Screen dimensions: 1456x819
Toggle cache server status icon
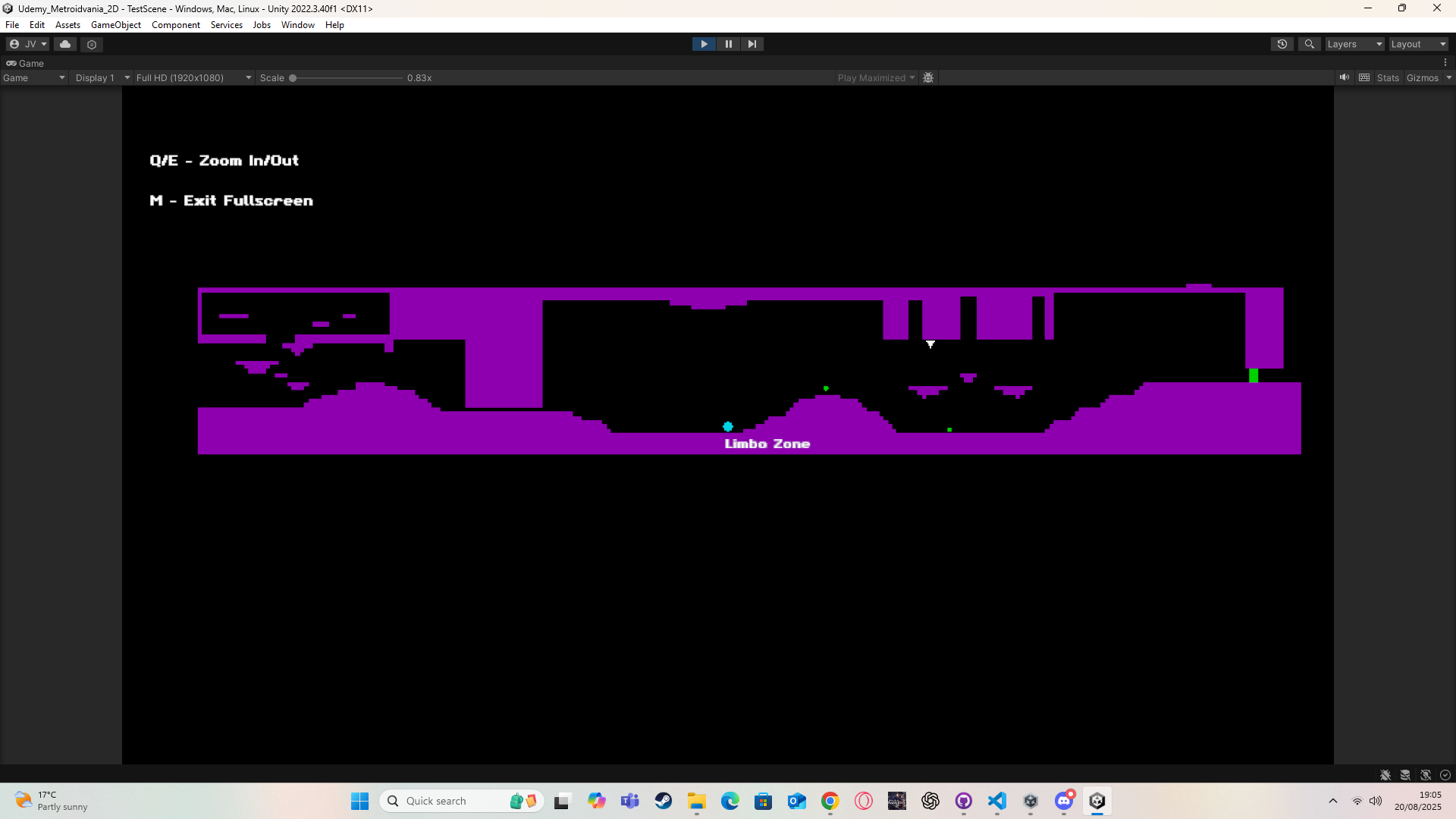click(1405, 775)
